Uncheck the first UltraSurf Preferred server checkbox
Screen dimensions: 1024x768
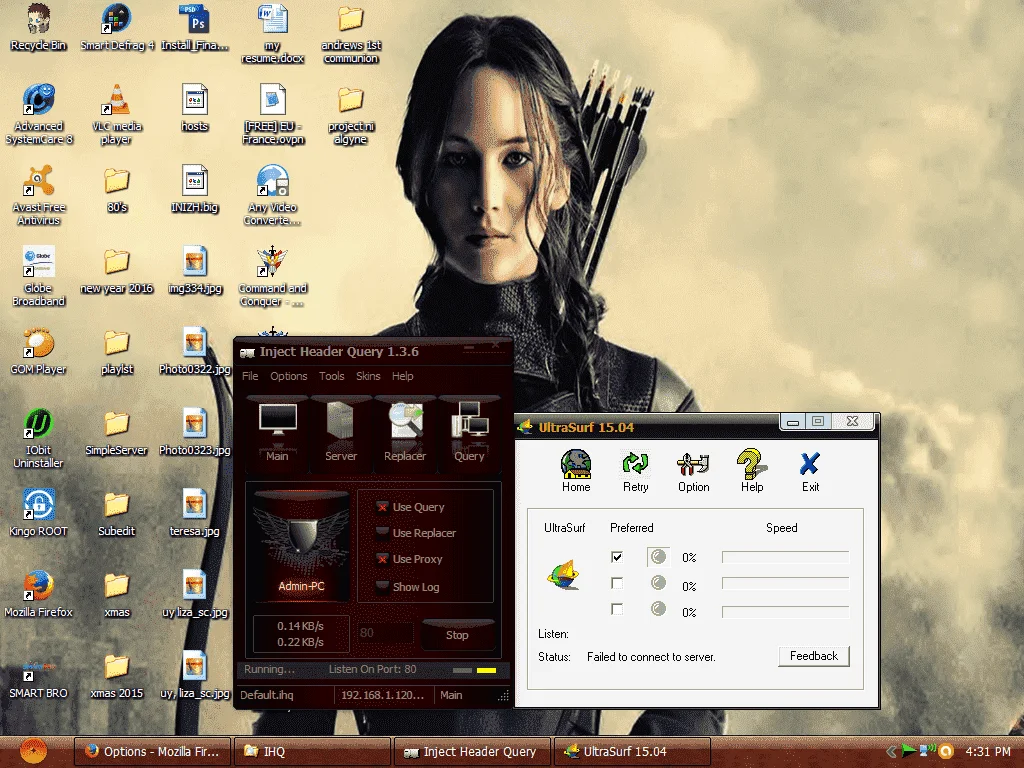click(x=616, y=557)
